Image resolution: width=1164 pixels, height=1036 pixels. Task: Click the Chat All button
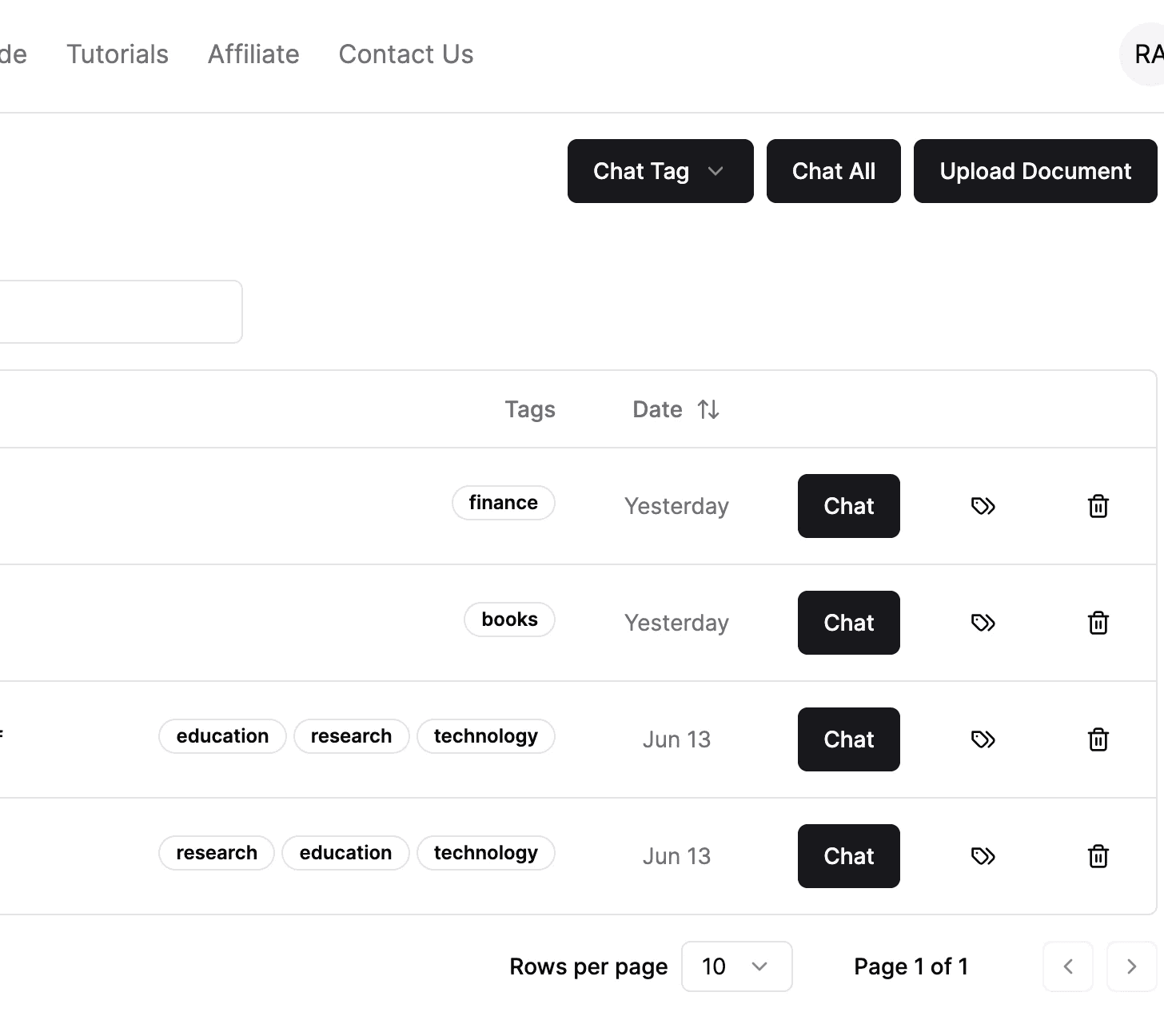click(833, 171)
